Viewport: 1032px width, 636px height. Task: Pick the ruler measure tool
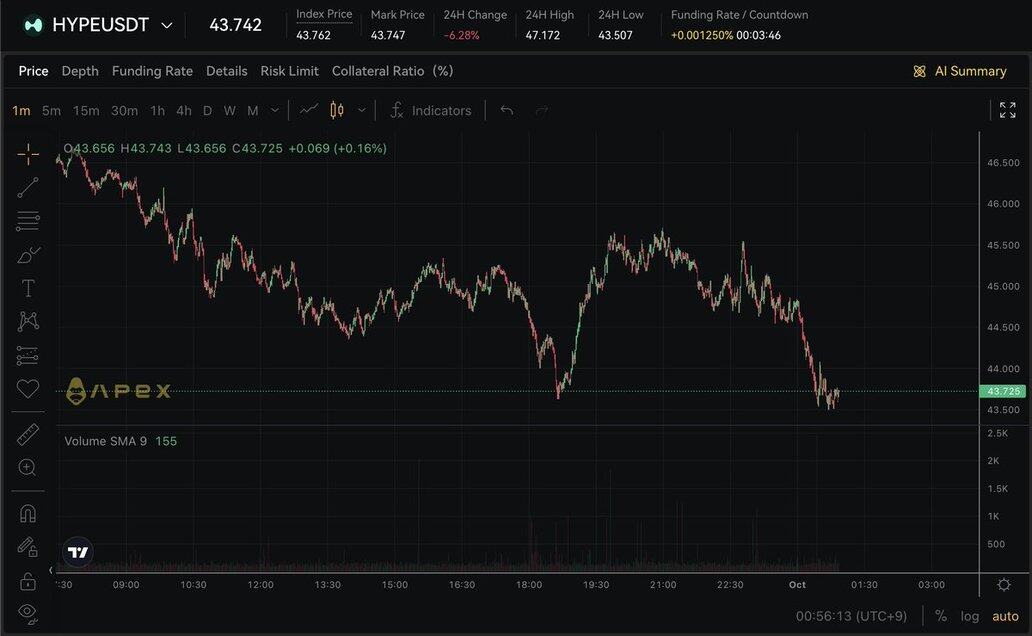(28, 433)
